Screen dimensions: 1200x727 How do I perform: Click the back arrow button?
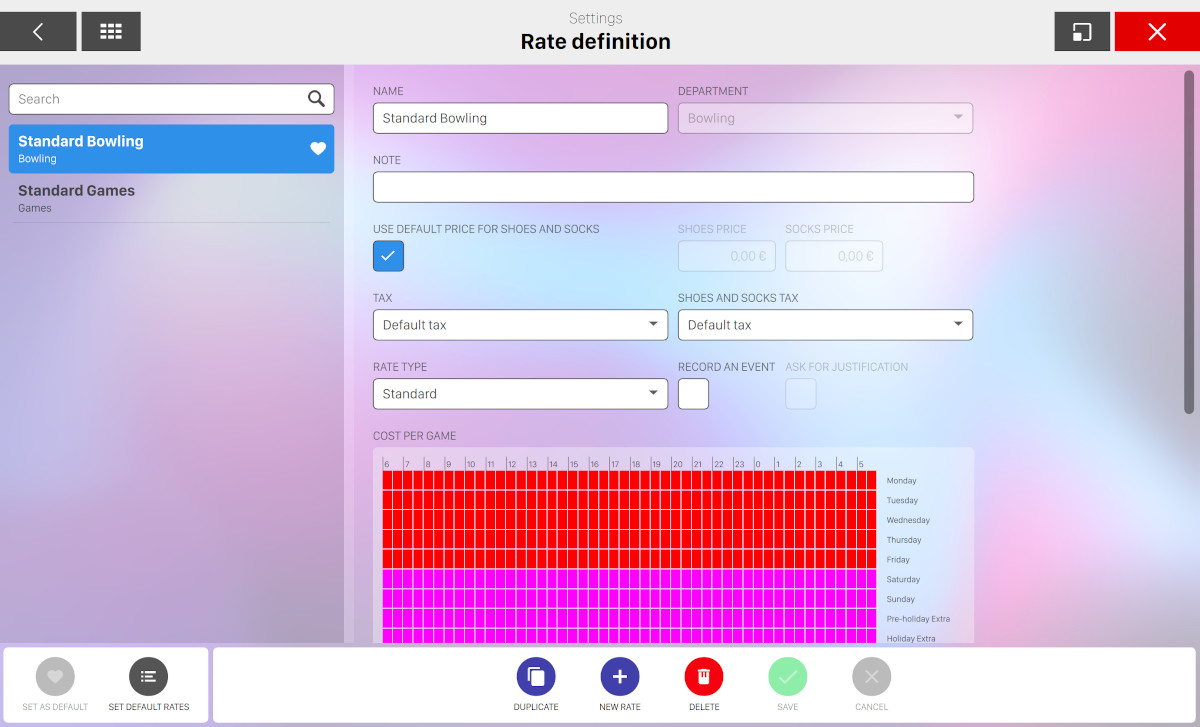[x=38, y=32]
